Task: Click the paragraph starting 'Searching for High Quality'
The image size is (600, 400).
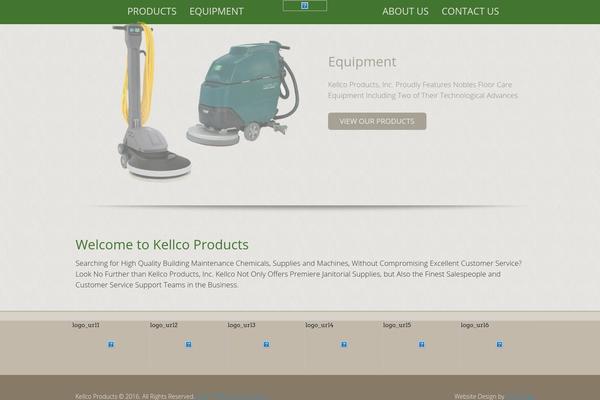Action: tap(298, 274)
